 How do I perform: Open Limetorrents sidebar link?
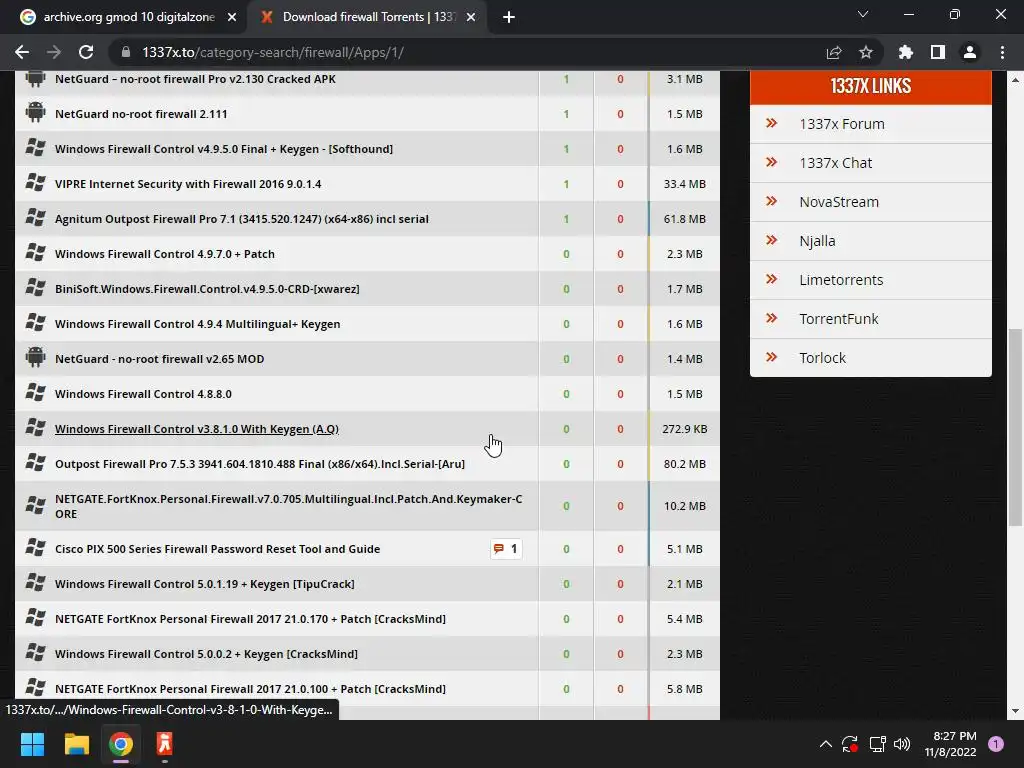841,280
